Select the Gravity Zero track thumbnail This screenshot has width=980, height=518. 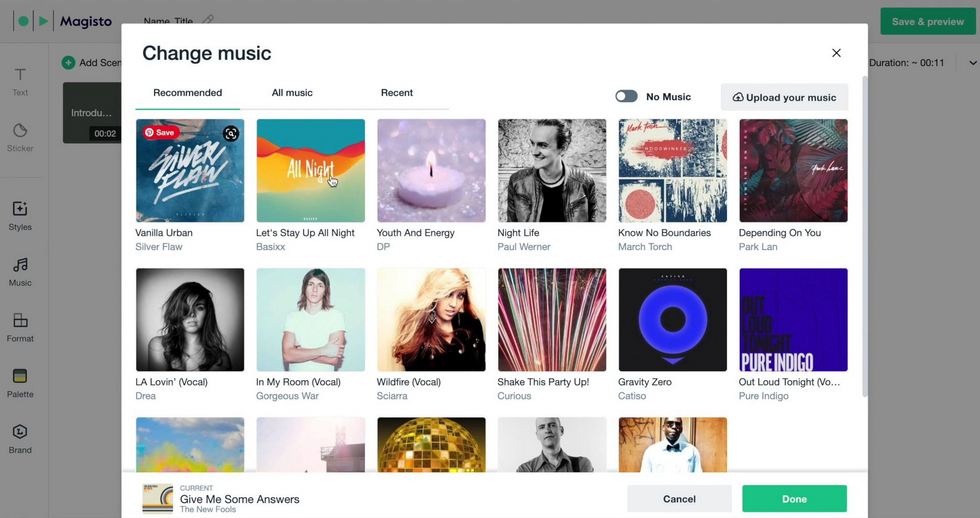[x=672, y=320]
